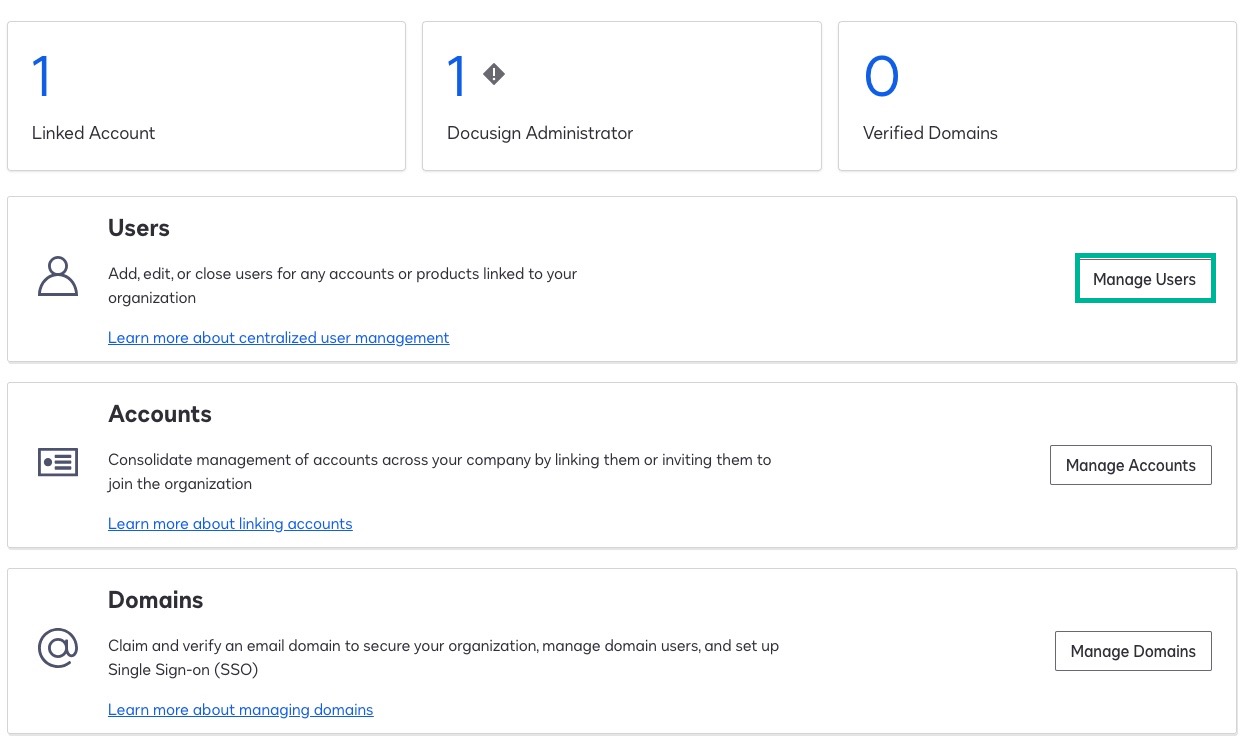Image resolution: width=1251 pixels, height=752 pixels.
Task: Click the Domains section heading
Action: 155,600
